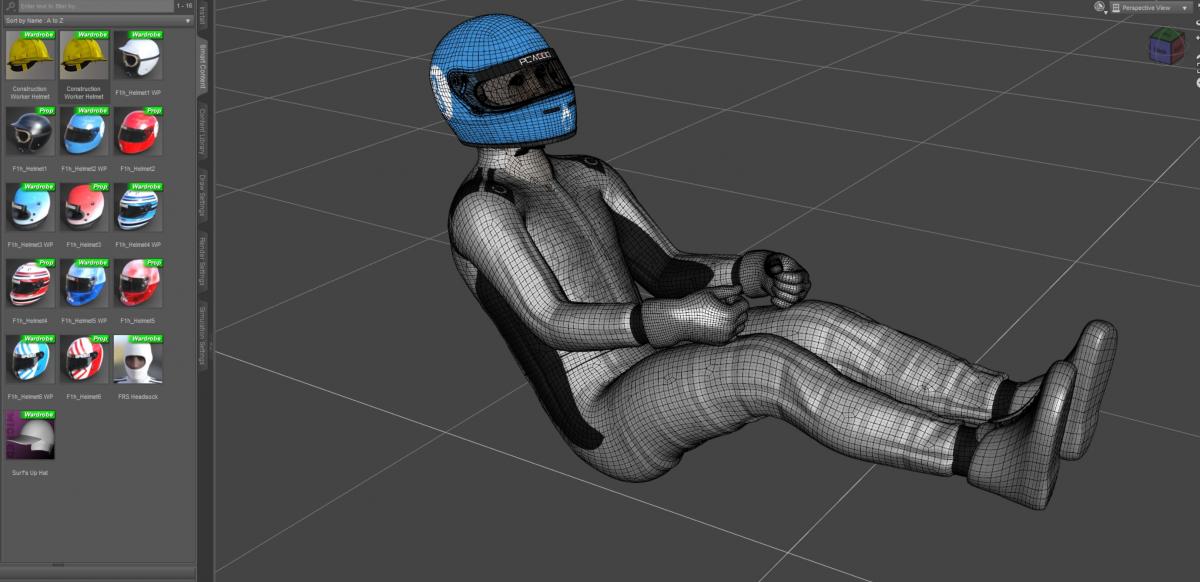Open the Sort by Name dropdown
This screenshot has height=582, width=1200.
(98, 20)
